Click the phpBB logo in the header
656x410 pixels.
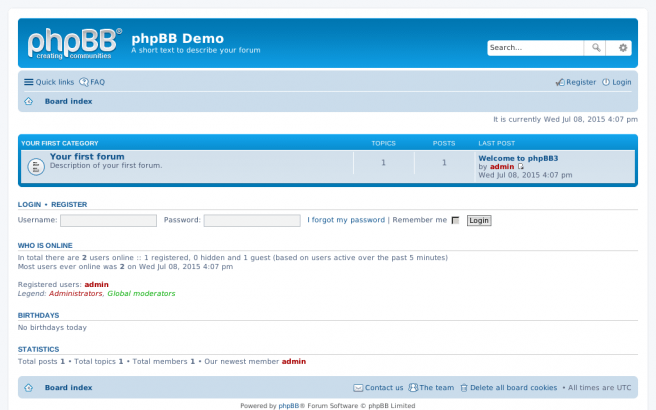click(x=74, y=43)
